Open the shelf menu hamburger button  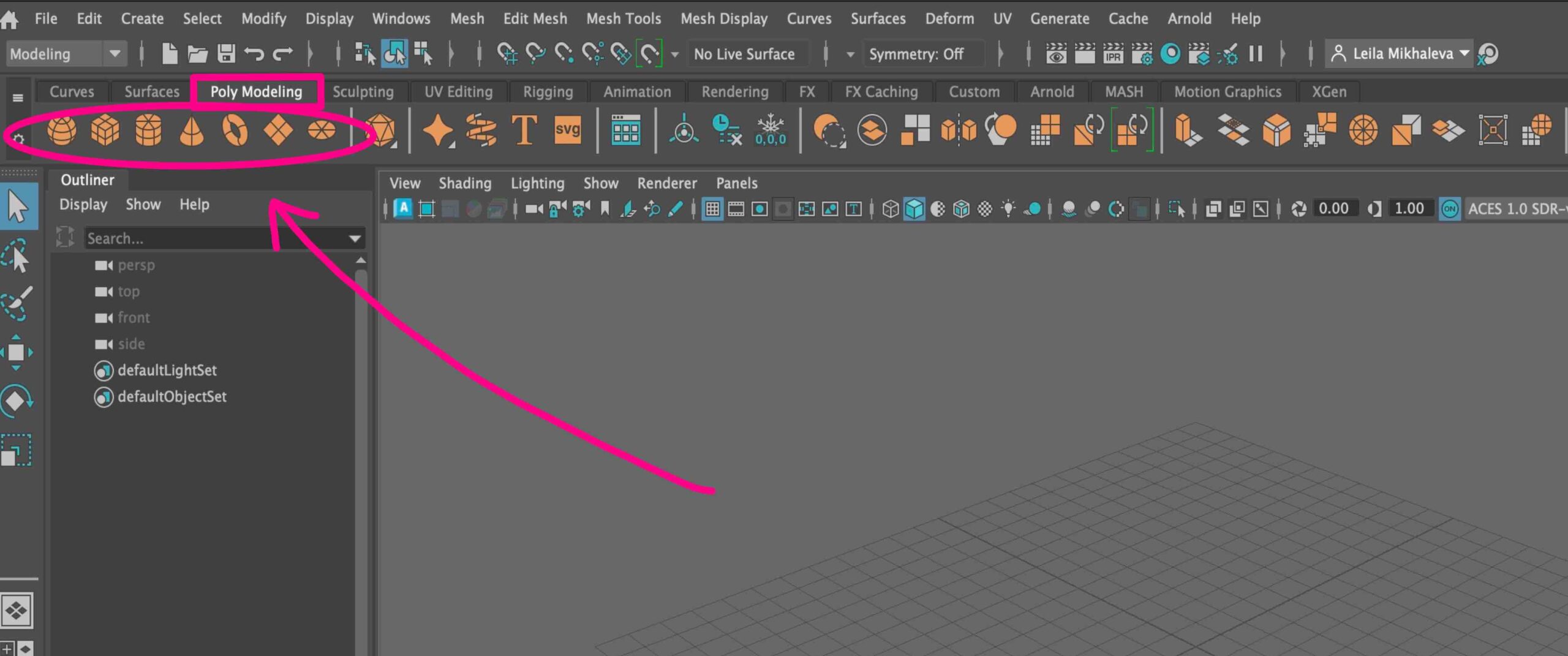tap(18, 97)
